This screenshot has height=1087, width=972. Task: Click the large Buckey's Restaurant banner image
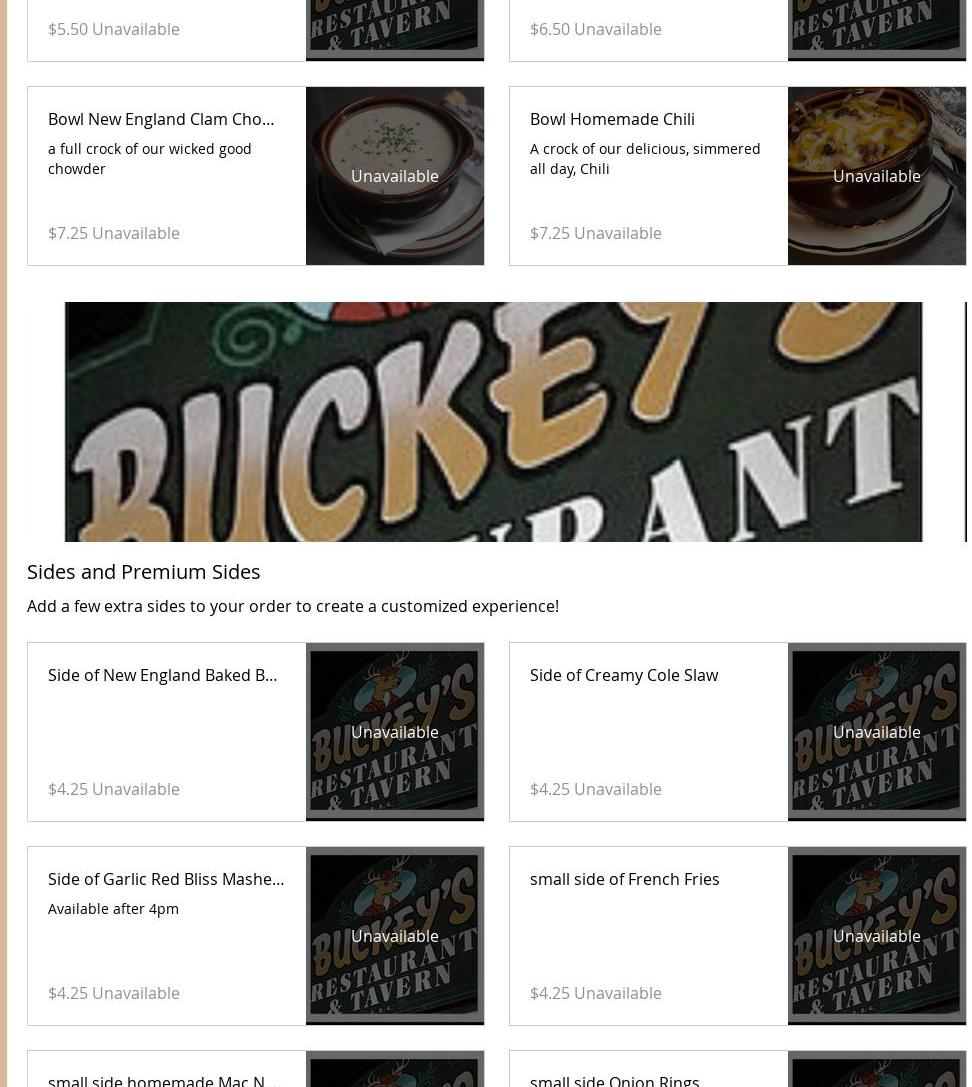coord(493,421)
